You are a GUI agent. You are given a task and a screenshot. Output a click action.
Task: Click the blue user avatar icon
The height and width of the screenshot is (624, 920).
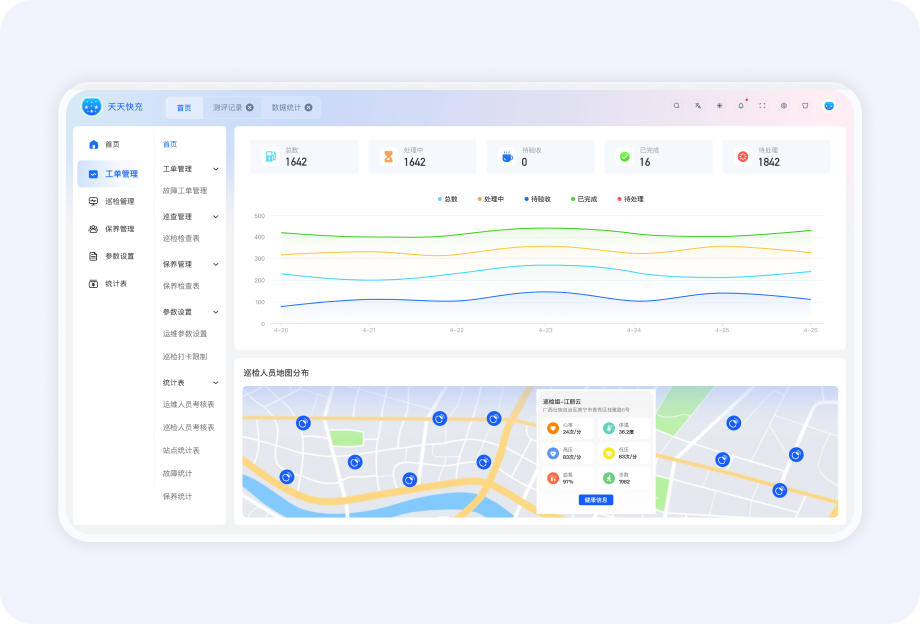point(829,106)
